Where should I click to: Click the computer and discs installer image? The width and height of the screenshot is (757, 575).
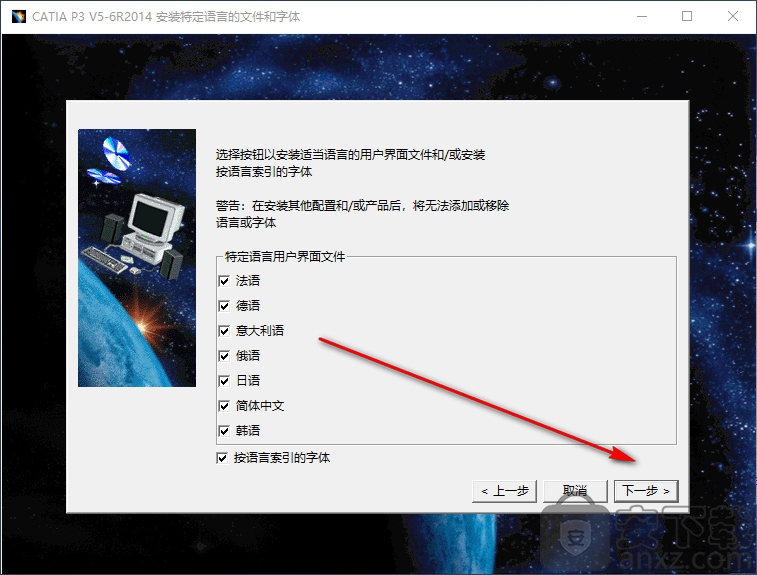[x=137, y=258]
